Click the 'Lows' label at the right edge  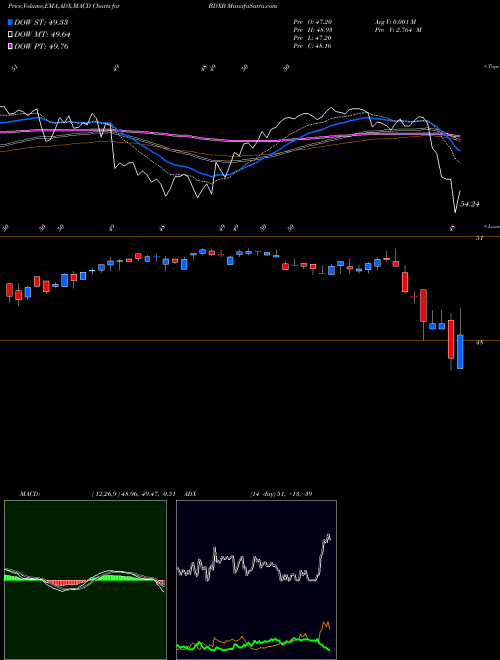(x=492, y=226)
